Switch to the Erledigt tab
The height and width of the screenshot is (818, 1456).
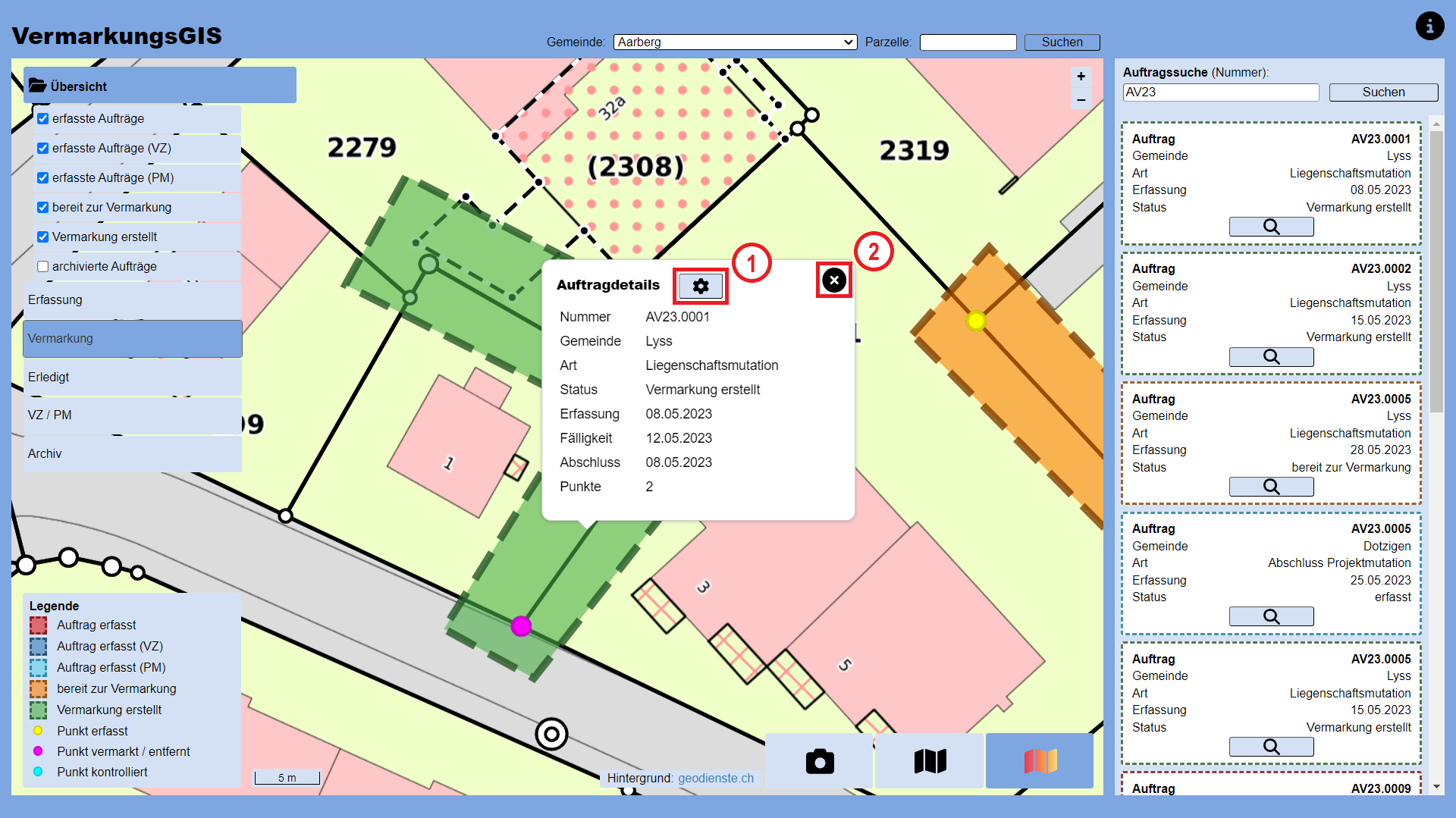click(132, 377)
